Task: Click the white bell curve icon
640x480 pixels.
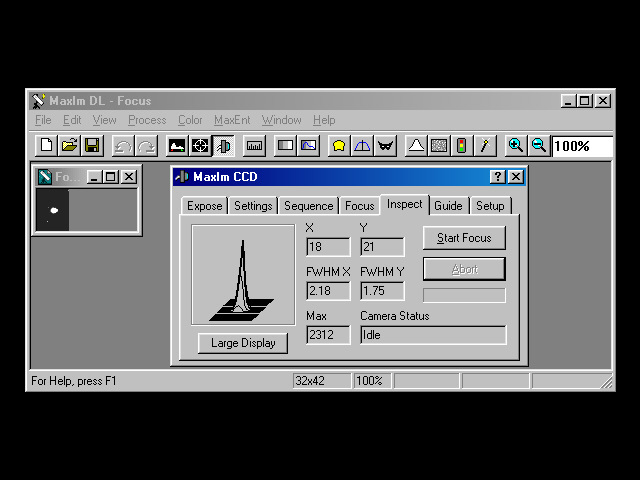Action: [416, 146]
